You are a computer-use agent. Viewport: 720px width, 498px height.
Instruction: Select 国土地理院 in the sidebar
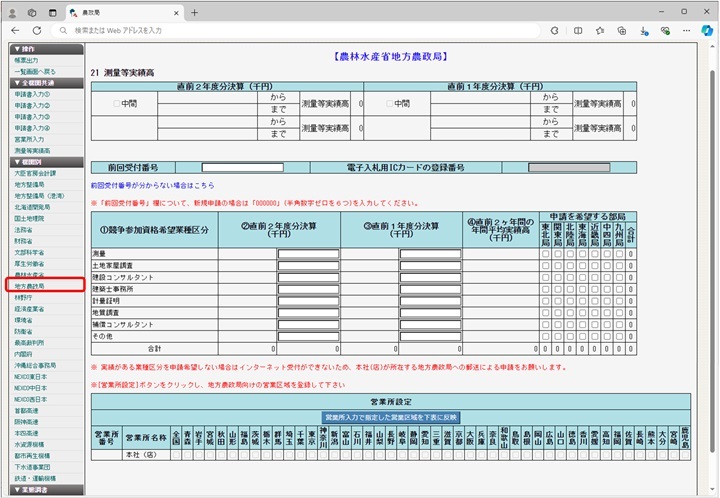(29, 218)
